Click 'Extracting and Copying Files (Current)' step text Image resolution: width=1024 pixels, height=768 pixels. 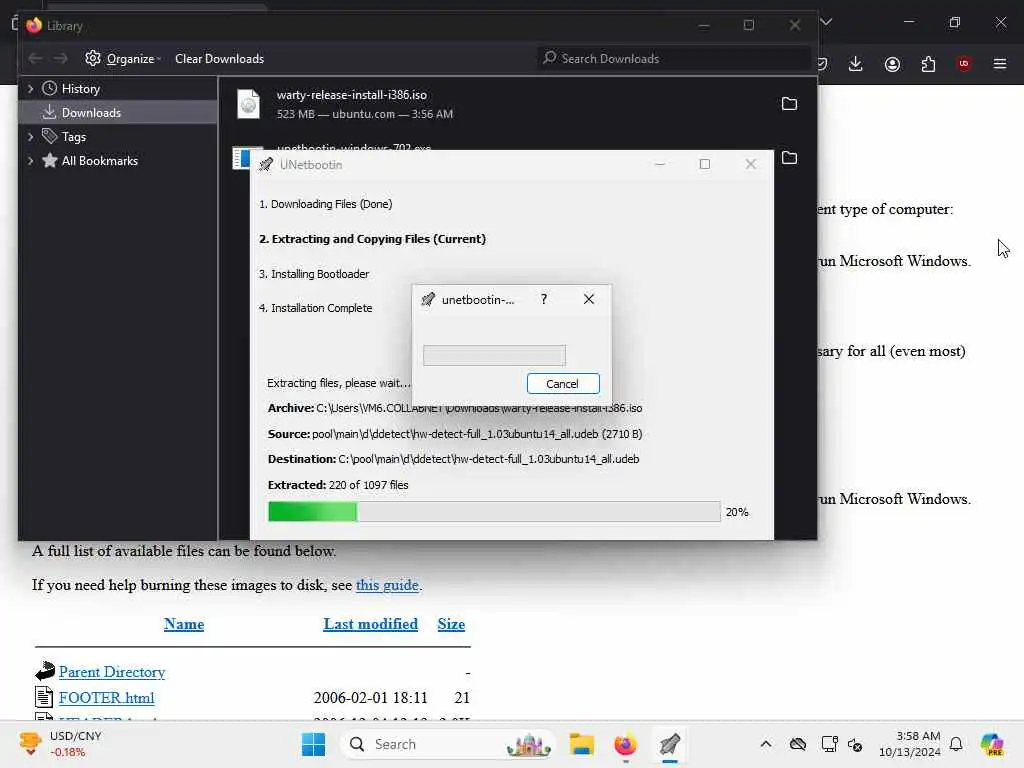(x=372, y=239)
